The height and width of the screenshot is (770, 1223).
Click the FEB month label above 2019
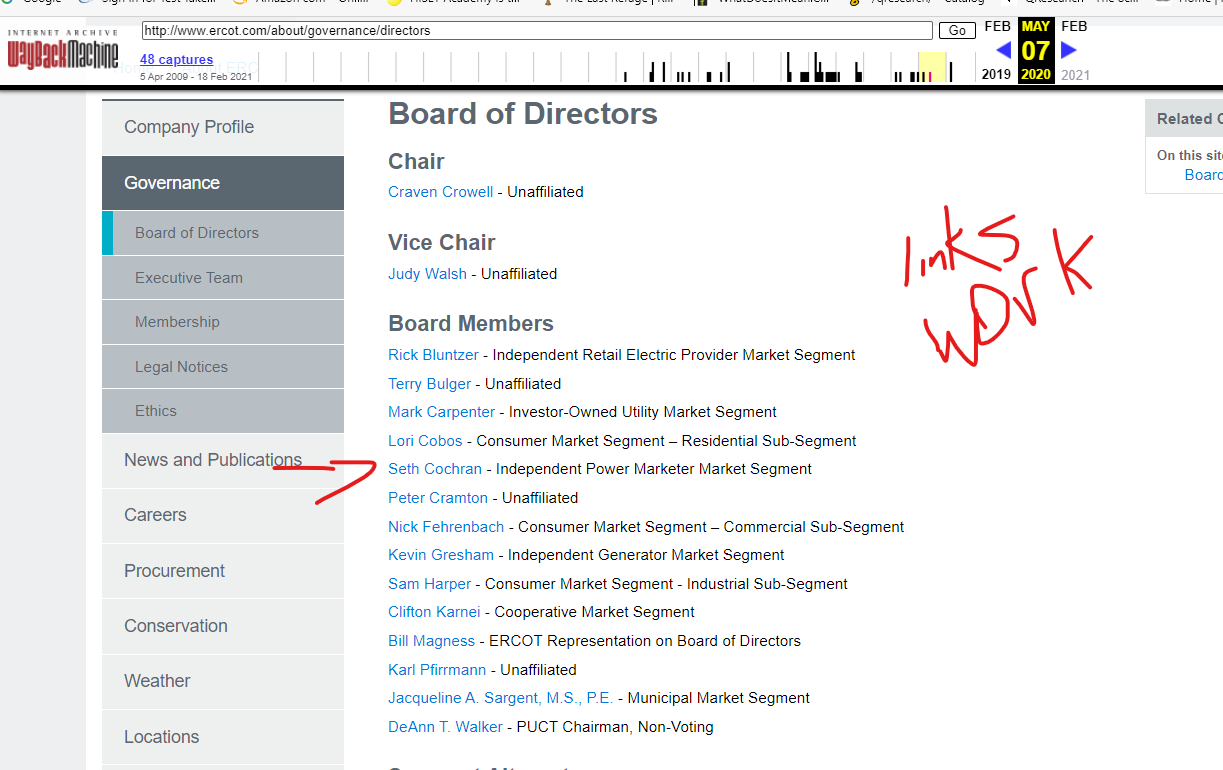point(997,27)
